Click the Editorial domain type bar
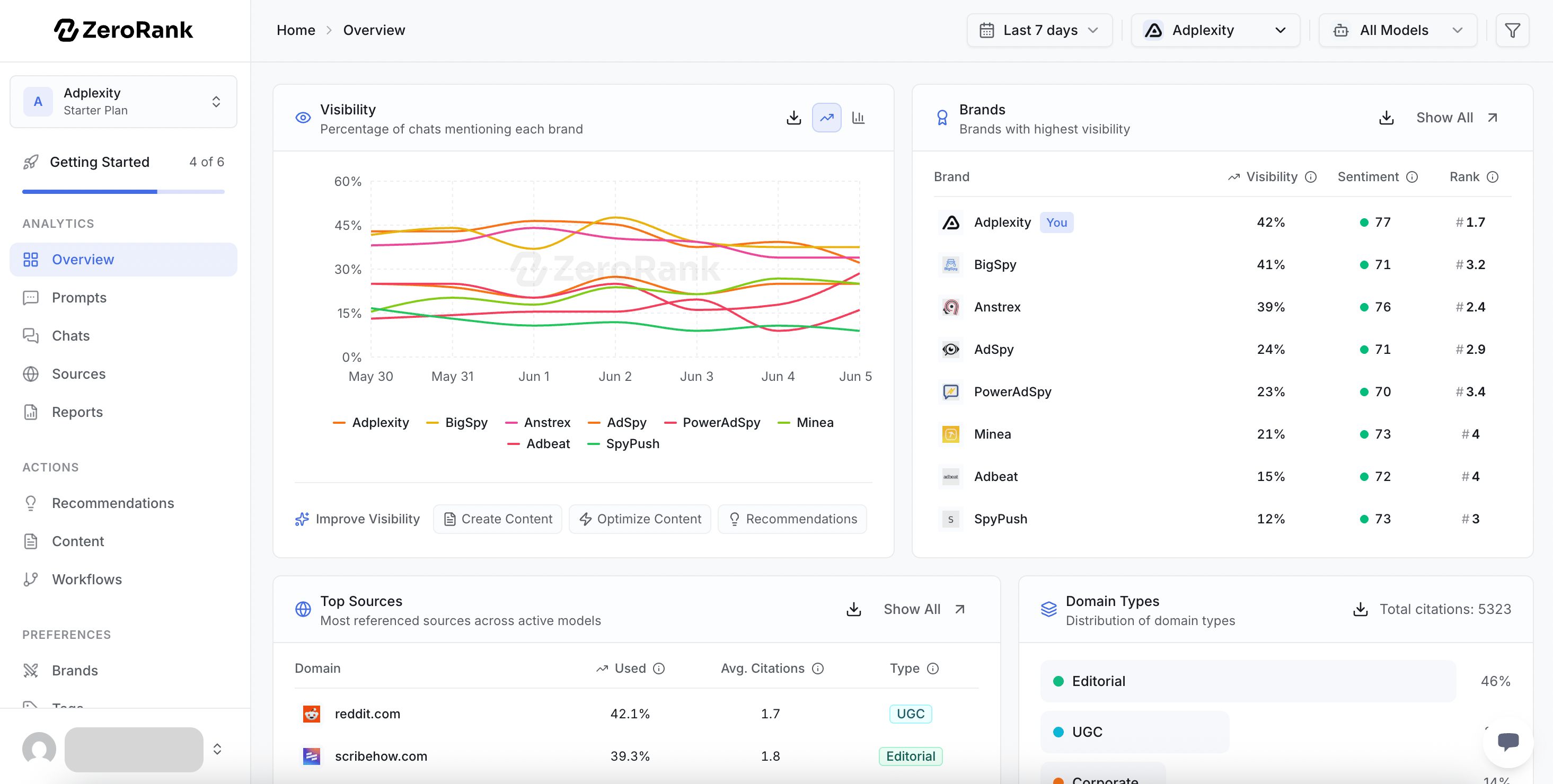 (x=1248, y=682)
